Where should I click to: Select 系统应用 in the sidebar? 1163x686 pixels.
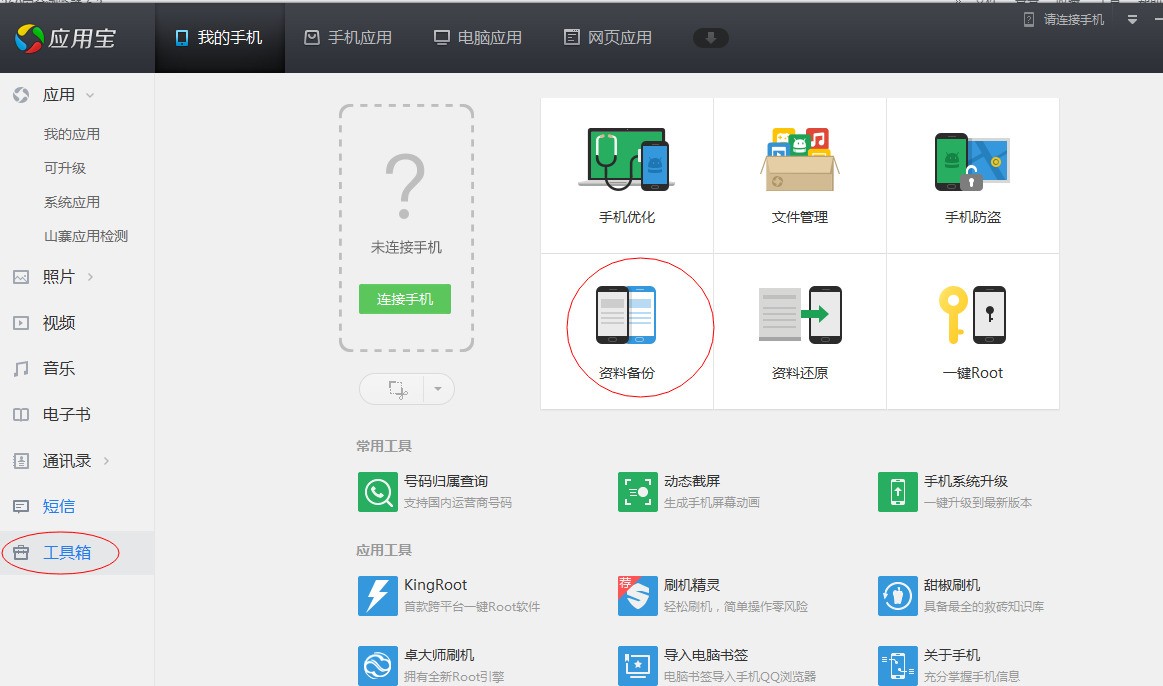[72, 202]
